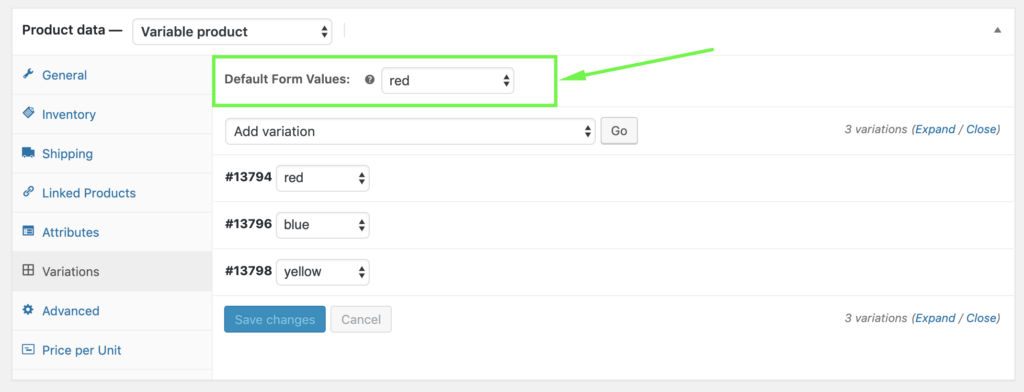Click the Advanced gear icon
Image resolution: width=1024 pixels, height=392 pixels.
pyautogui.click(x=28, y=310)
